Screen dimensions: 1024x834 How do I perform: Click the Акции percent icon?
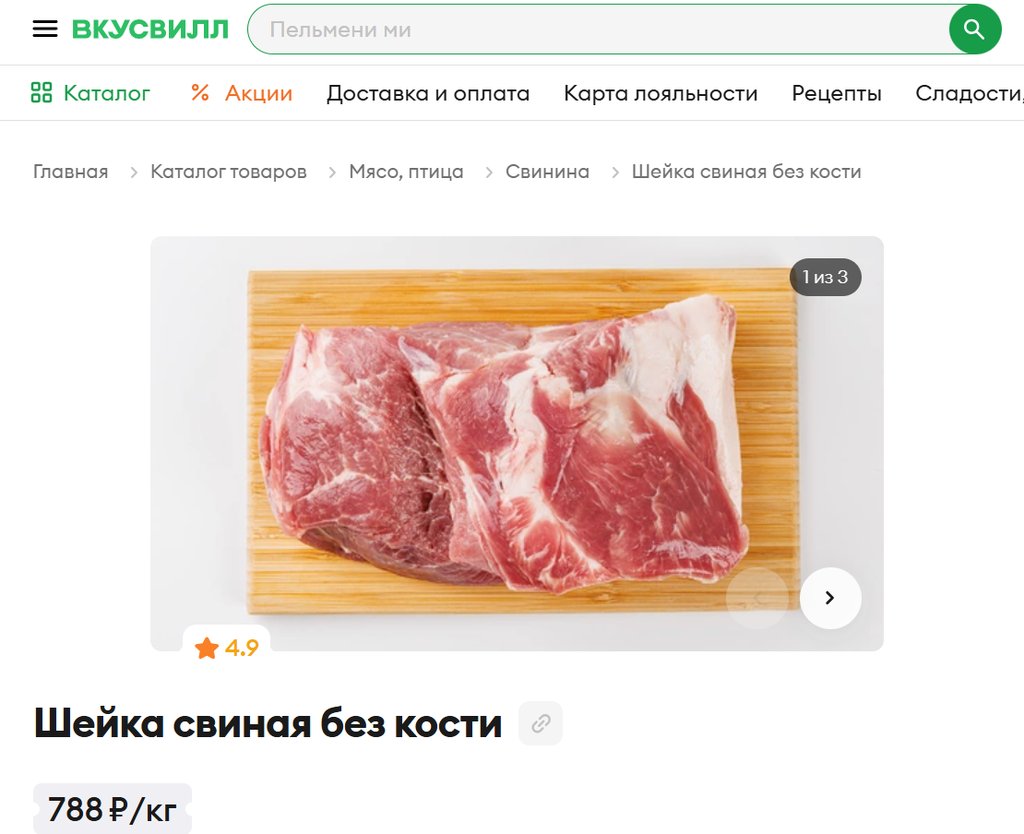pos(200,93)
